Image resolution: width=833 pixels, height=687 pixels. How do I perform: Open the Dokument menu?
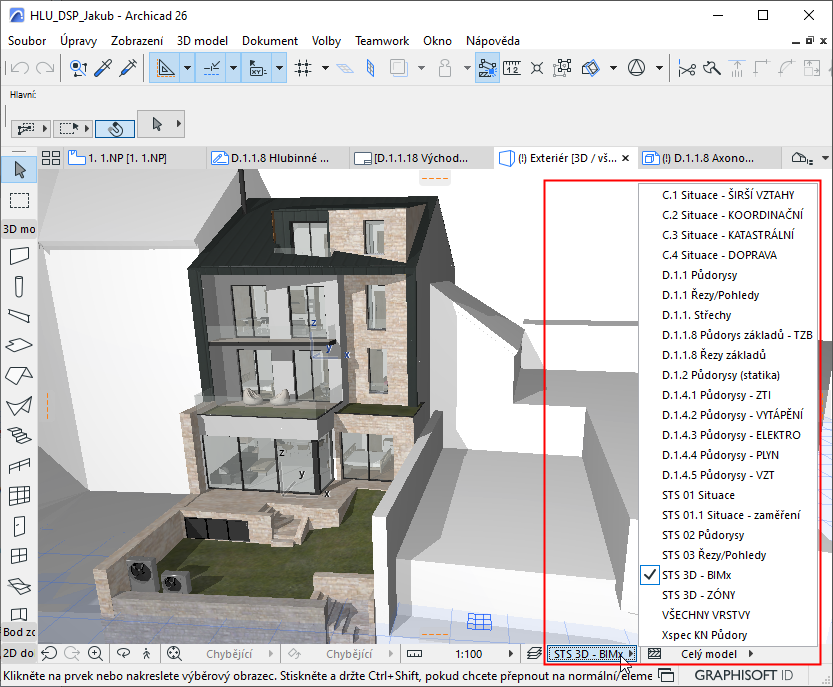(x=270, y=41)
